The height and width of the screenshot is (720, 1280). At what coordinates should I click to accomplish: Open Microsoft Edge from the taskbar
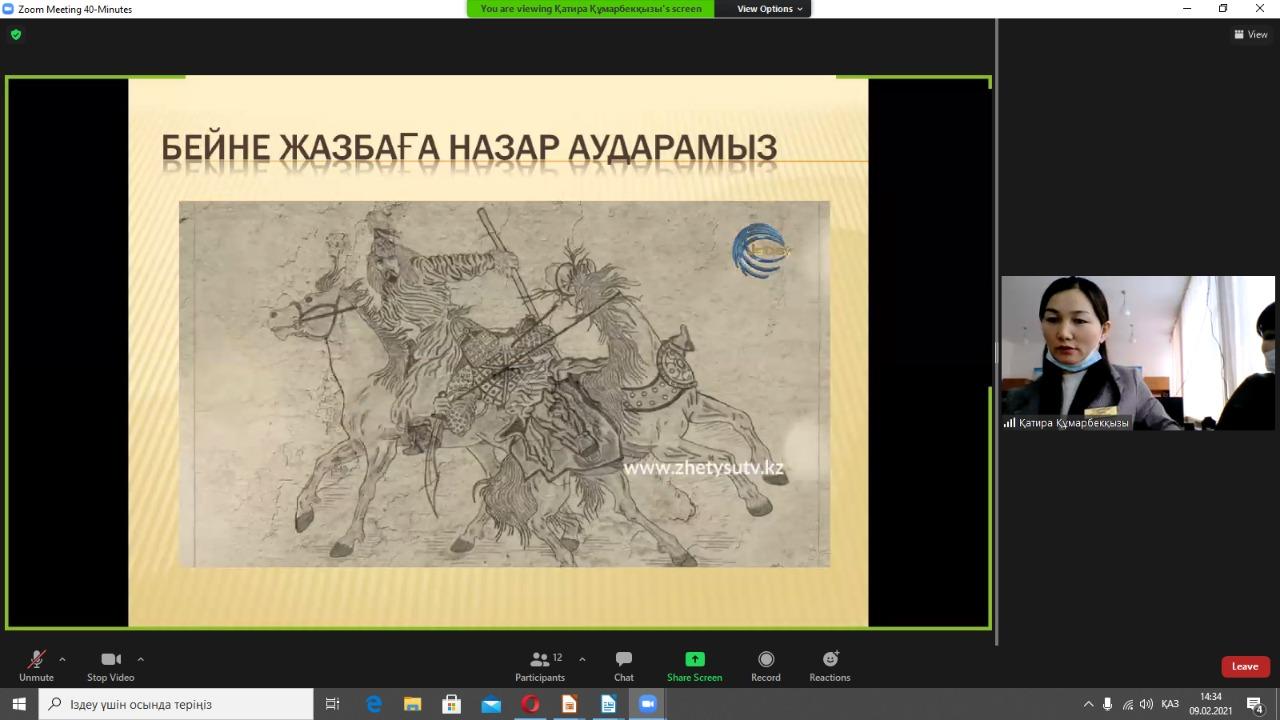click(374, 705)
